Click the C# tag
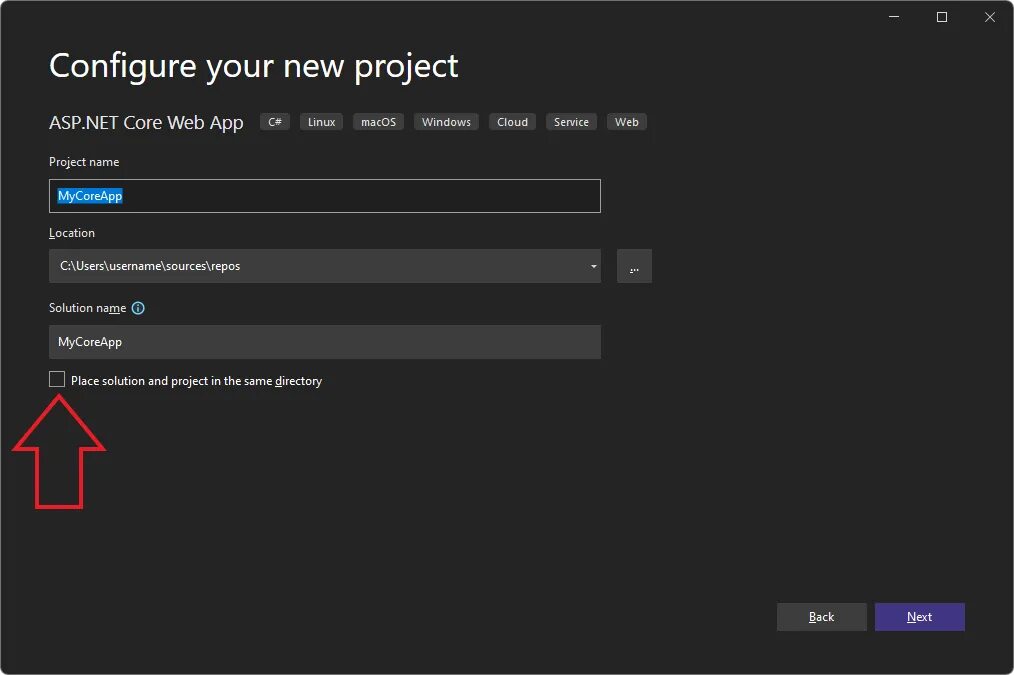Viewport: 1014px width, 675px height. [275, 122]
